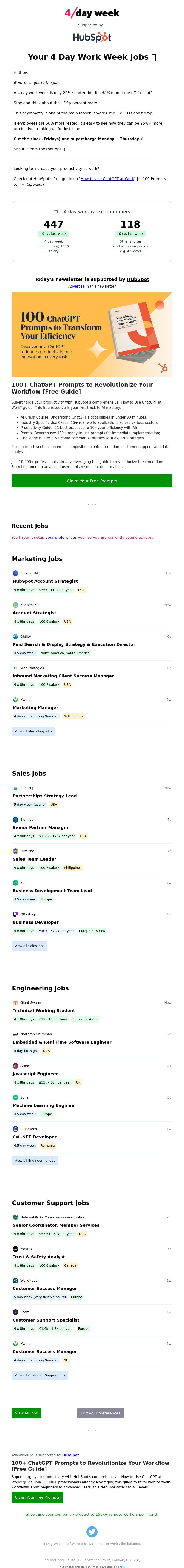
Task: Click View all Marketing jobs
Action: [x=33, y=731]
